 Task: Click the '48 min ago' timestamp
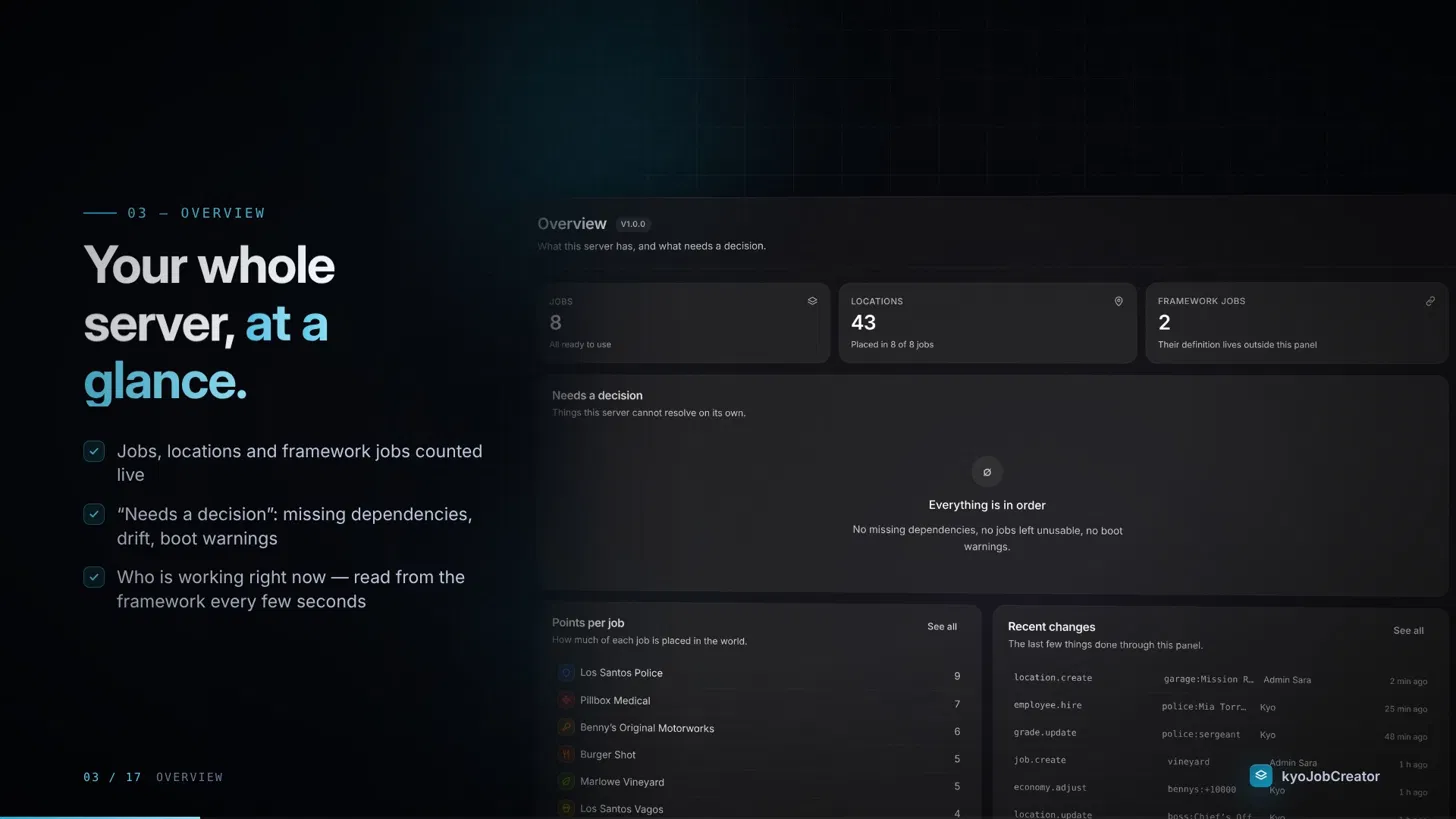tap(1406, 736)
